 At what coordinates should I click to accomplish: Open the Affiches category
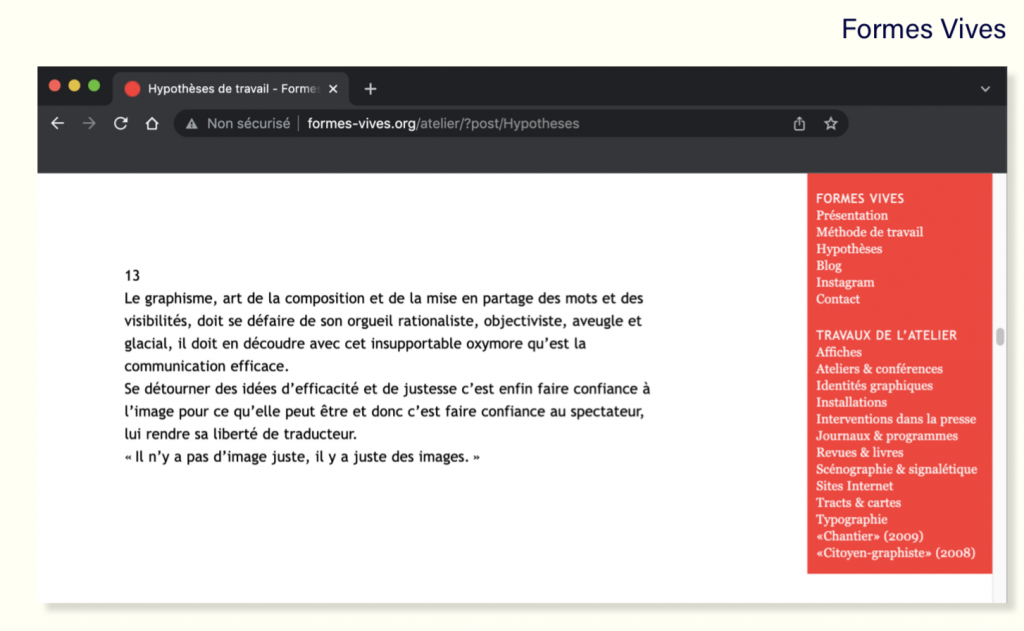(839, 352)
